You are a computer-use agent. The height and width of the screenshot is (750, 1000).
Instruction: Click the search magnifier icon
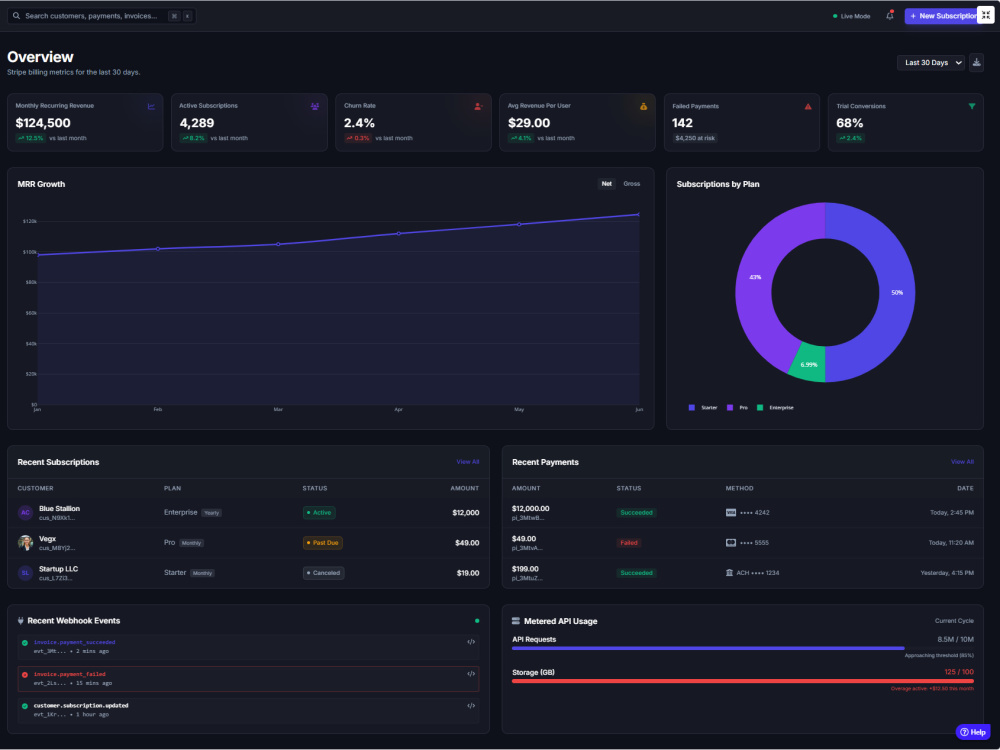pyautogui.click(x=17, y=16)
